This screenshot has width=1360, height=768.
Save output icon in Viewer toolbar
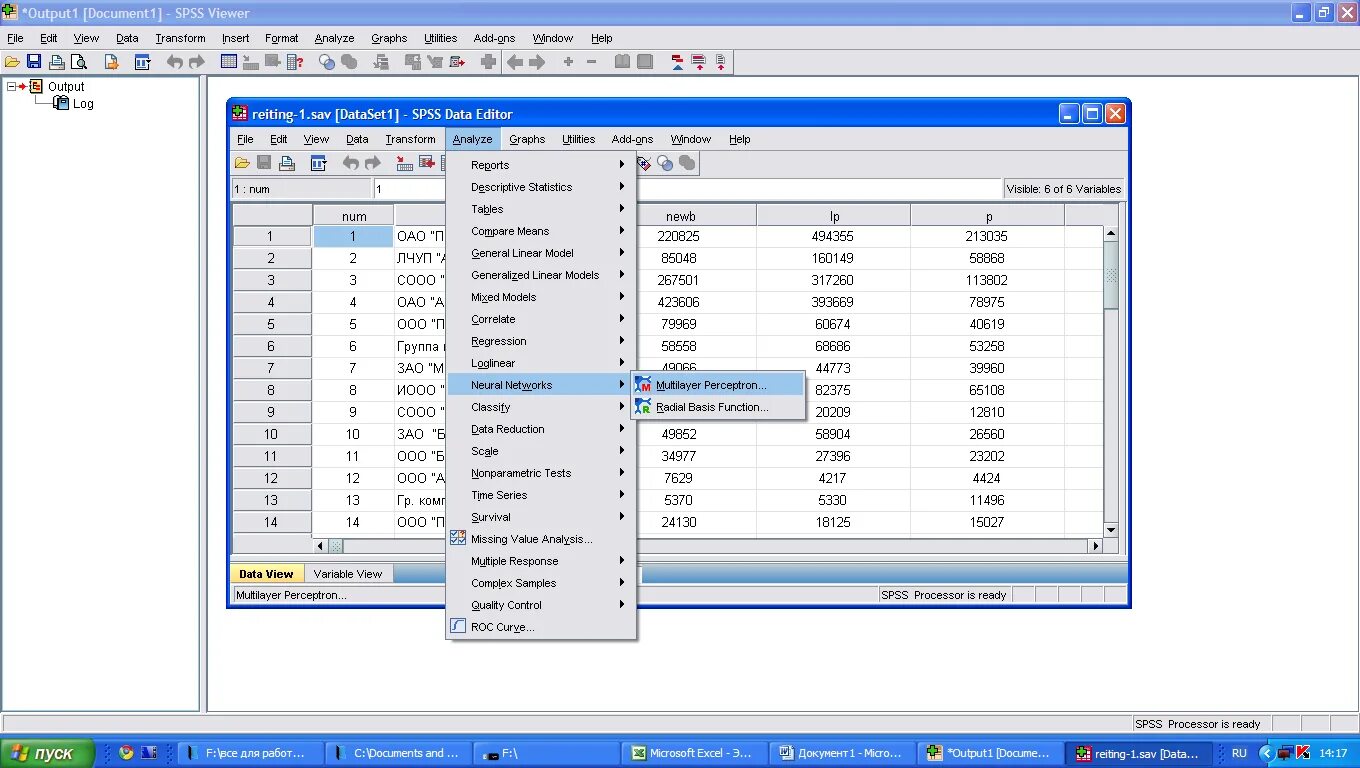[34, 62]
